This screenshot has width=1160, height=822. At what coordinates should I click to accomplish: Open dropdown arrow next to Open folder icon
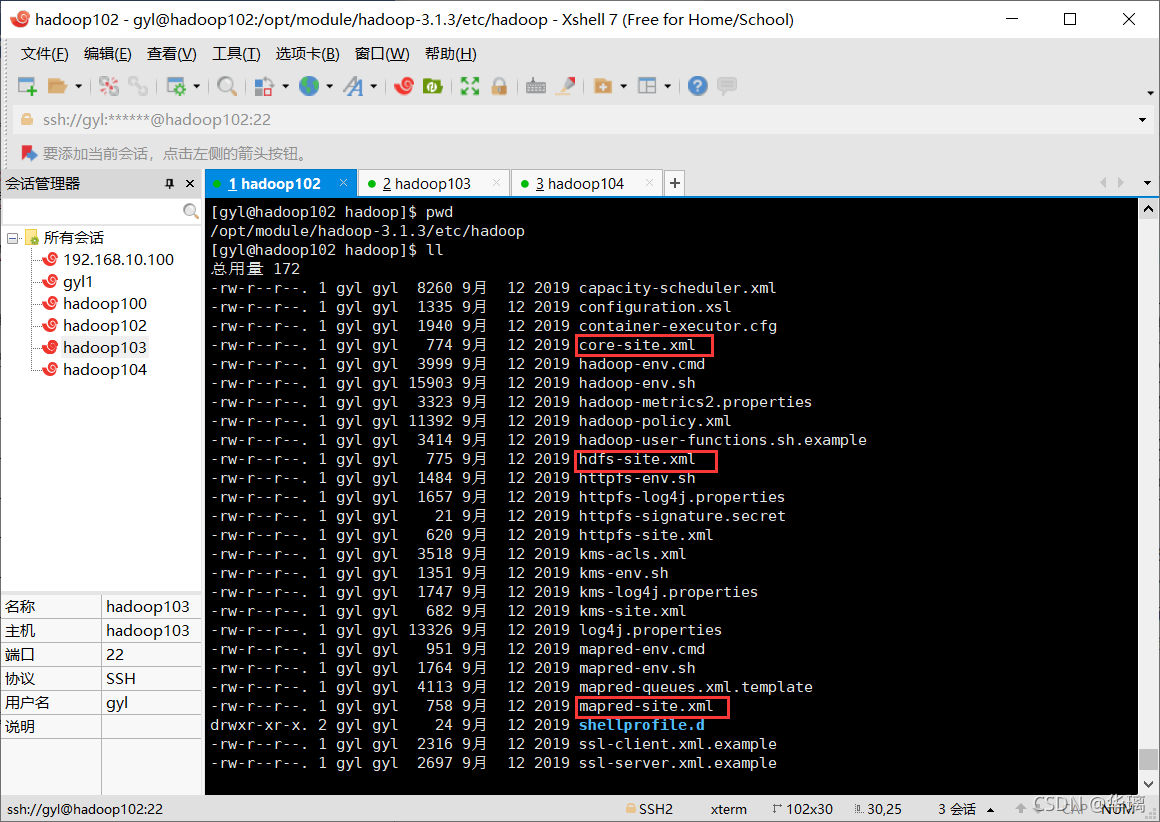pos(78,87)
